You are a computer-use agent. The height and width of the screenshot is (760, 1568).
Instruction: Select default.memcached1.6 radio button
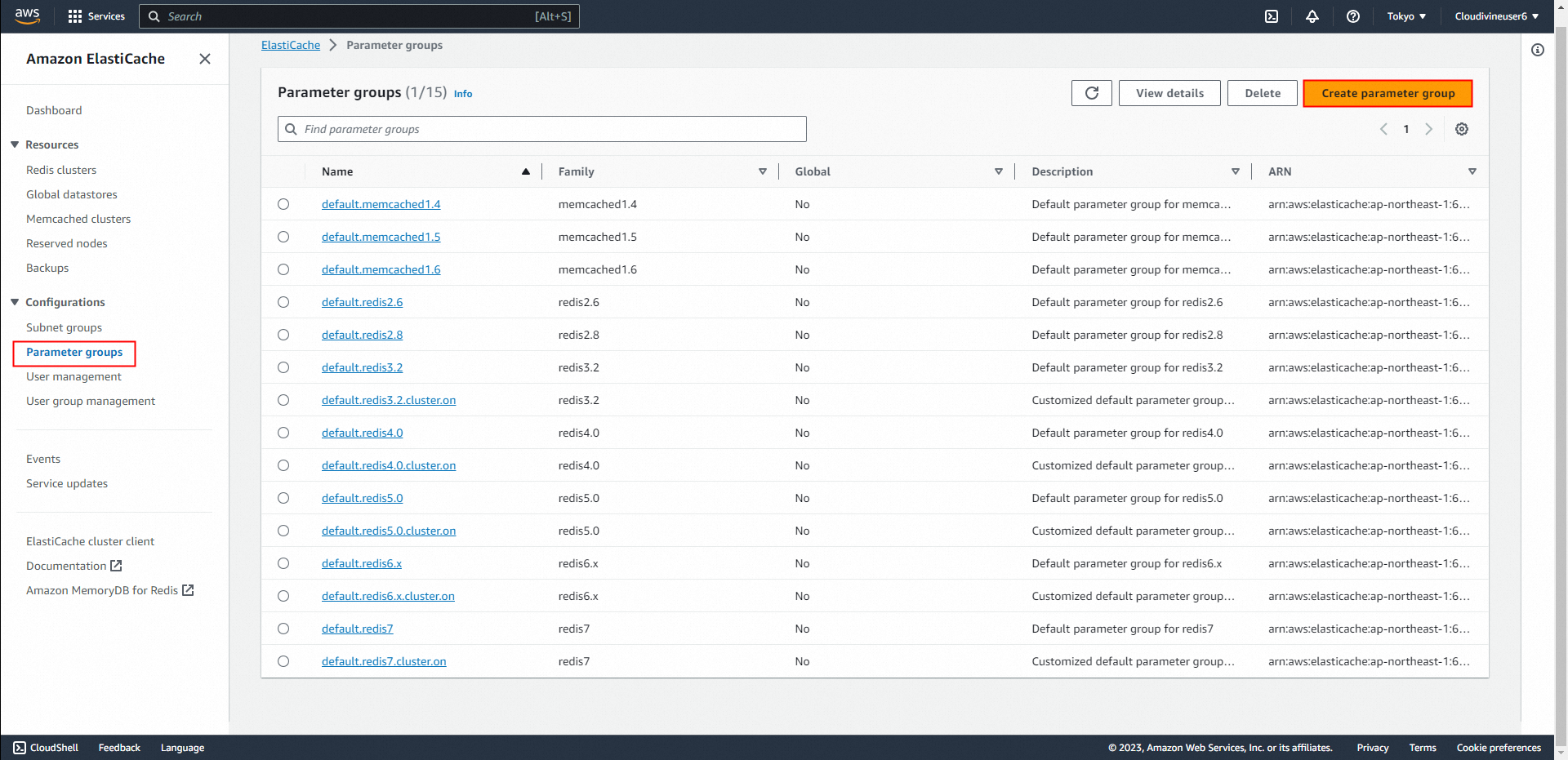point(283,269)
